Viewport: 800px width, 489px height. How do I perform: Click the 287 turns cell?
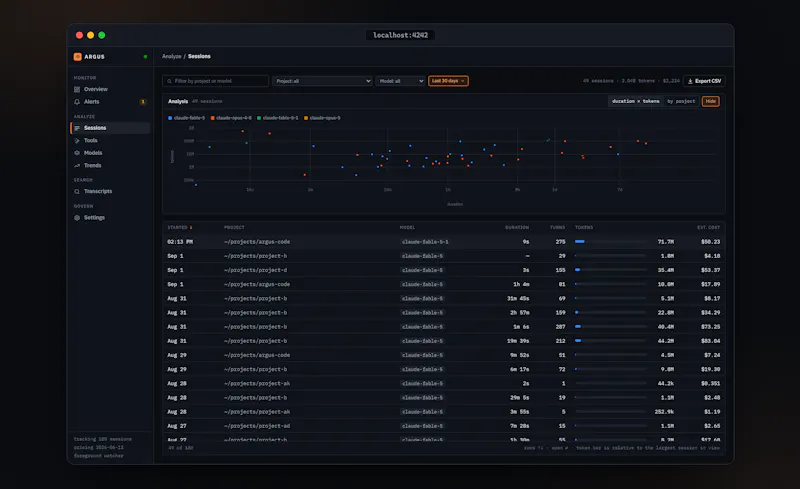pos(560,327)
